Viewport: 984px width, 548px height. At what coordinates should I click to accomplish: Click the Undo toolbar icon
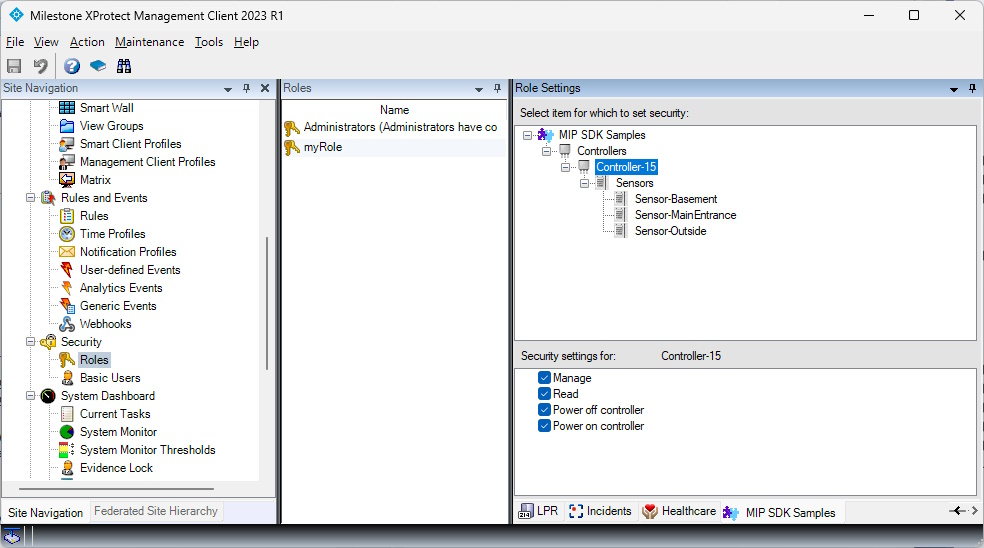coord(41,66)
